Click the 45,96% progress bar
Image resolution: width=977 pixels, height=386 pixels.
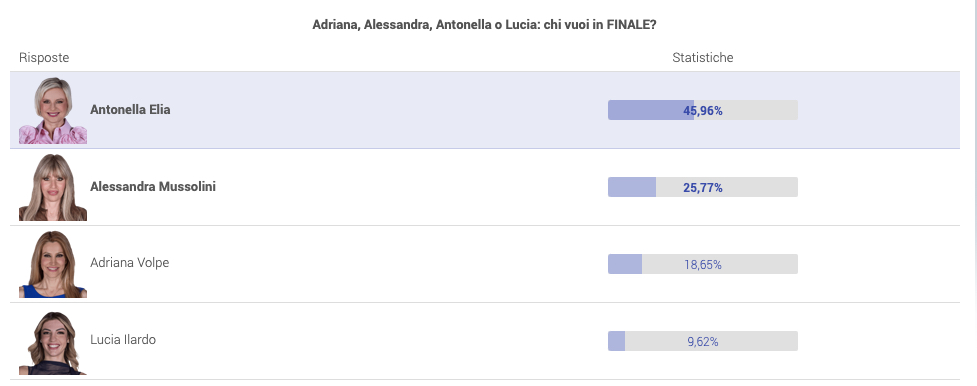703,110
